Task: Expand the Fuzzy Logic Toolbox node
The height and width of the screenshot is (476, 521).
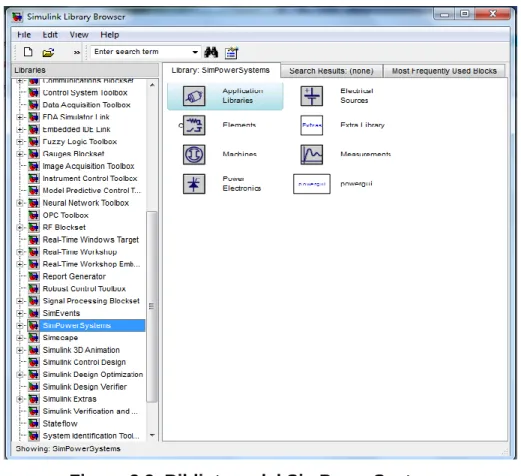Action: tap(20, 142)
